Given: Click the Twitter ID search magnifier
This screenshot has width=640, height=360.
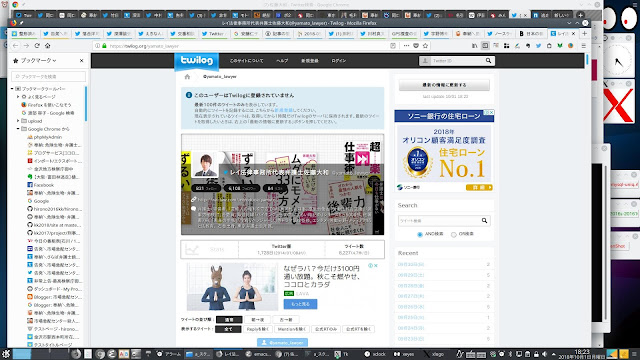Looking at the screenshot, I should pyautogui.click(x=488, y=61).
